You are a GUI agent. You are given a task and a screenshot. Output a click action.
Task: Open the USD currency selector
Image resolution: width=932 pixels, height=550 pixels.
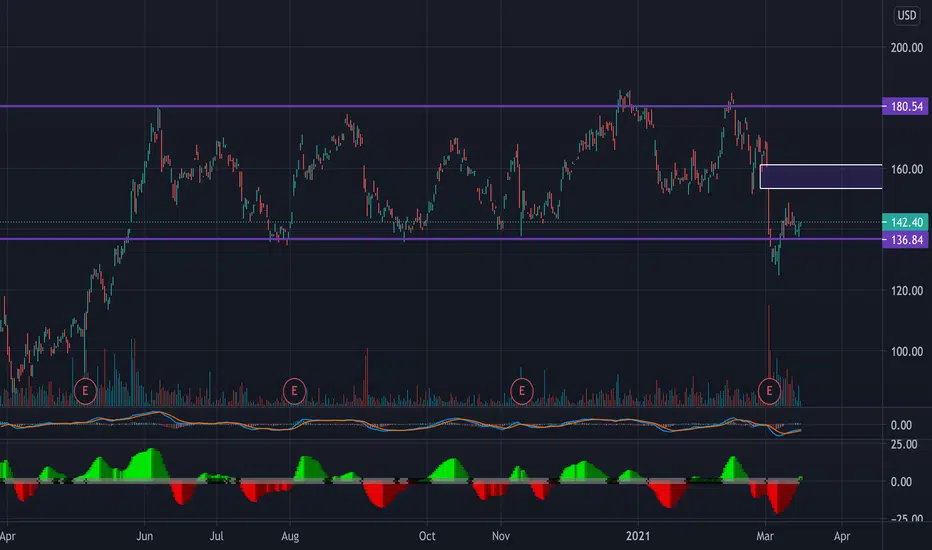(x=906, y=15)
